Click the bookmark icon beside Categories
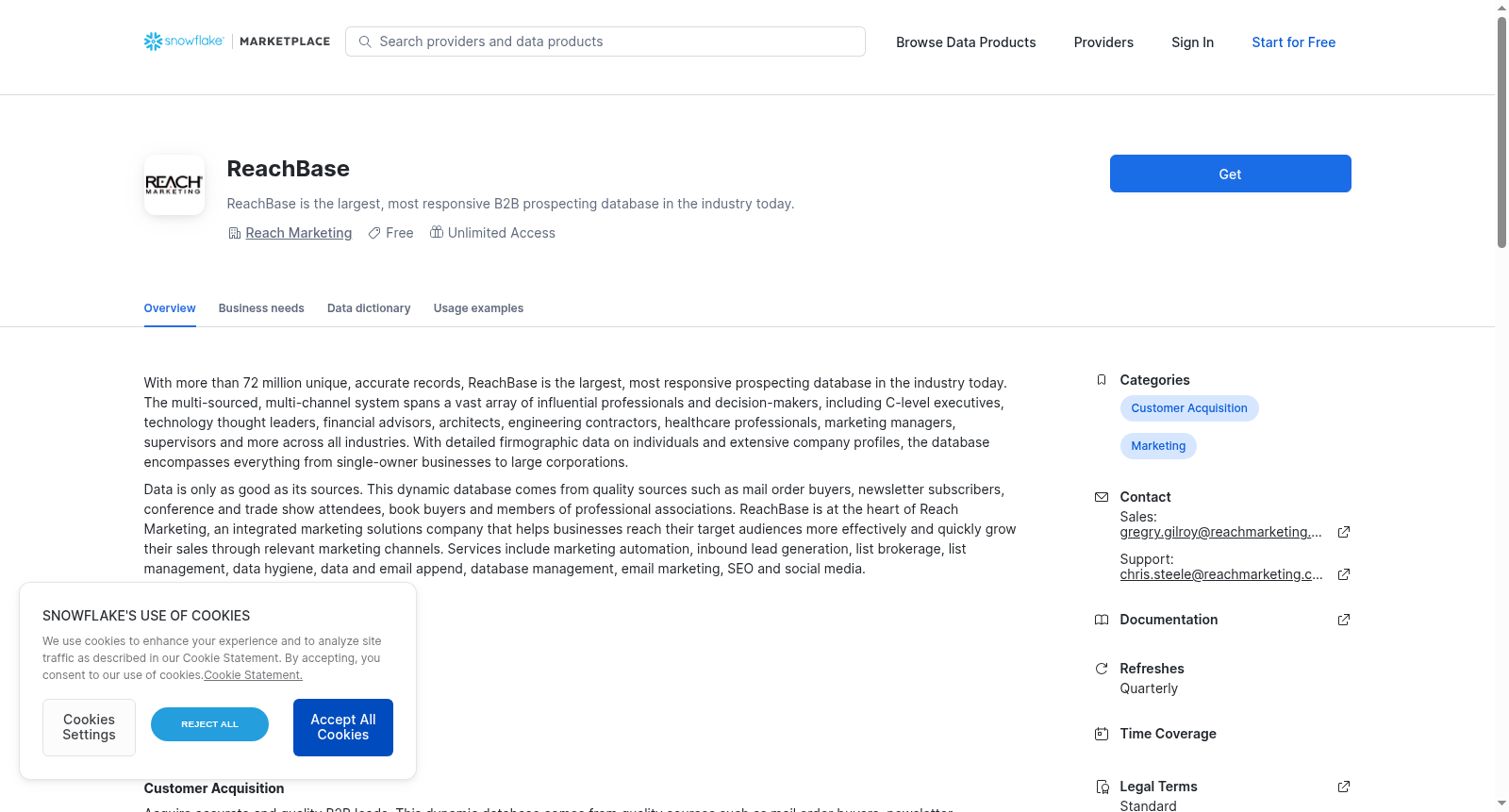The height and width of the screenshot is (812, 1509). [1102, 380]
